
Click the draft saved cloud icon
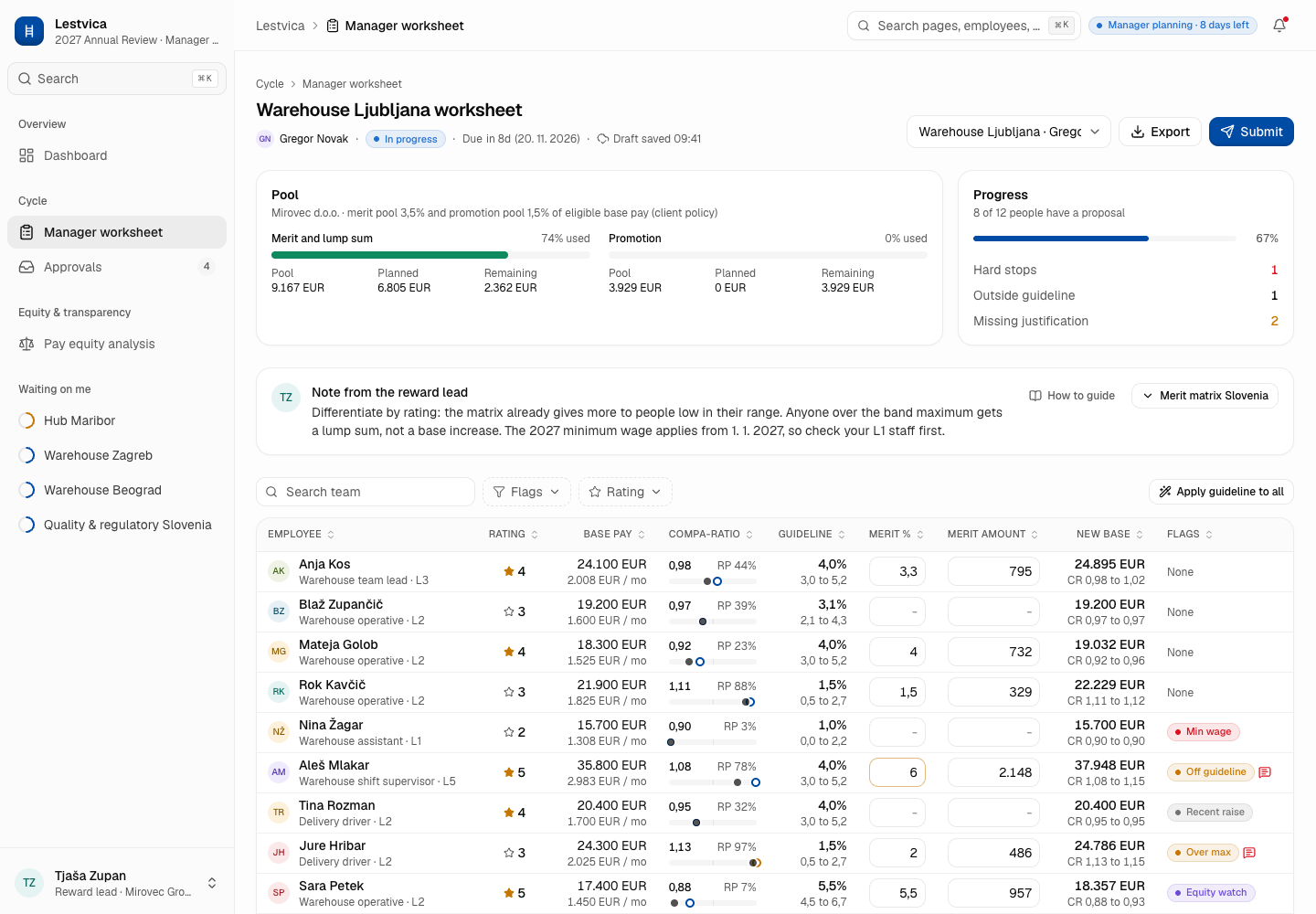click(x=603, y=139)
